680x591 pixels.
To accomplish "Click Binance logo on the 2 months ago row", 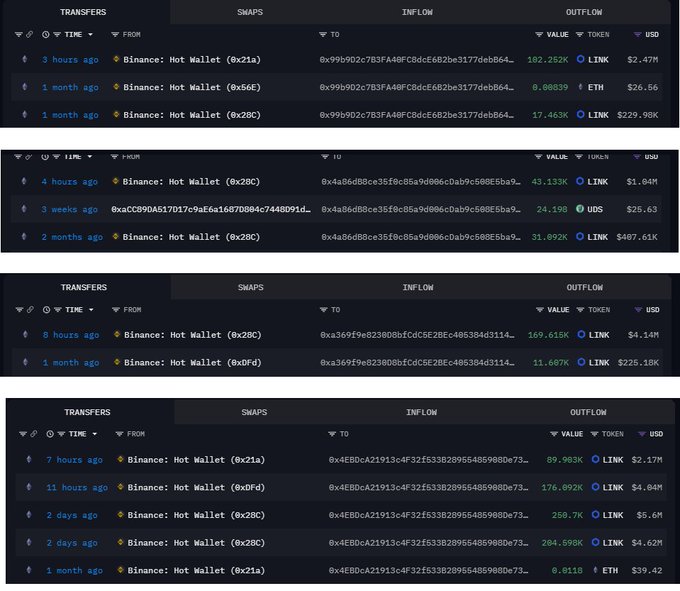I will point(115,236).
